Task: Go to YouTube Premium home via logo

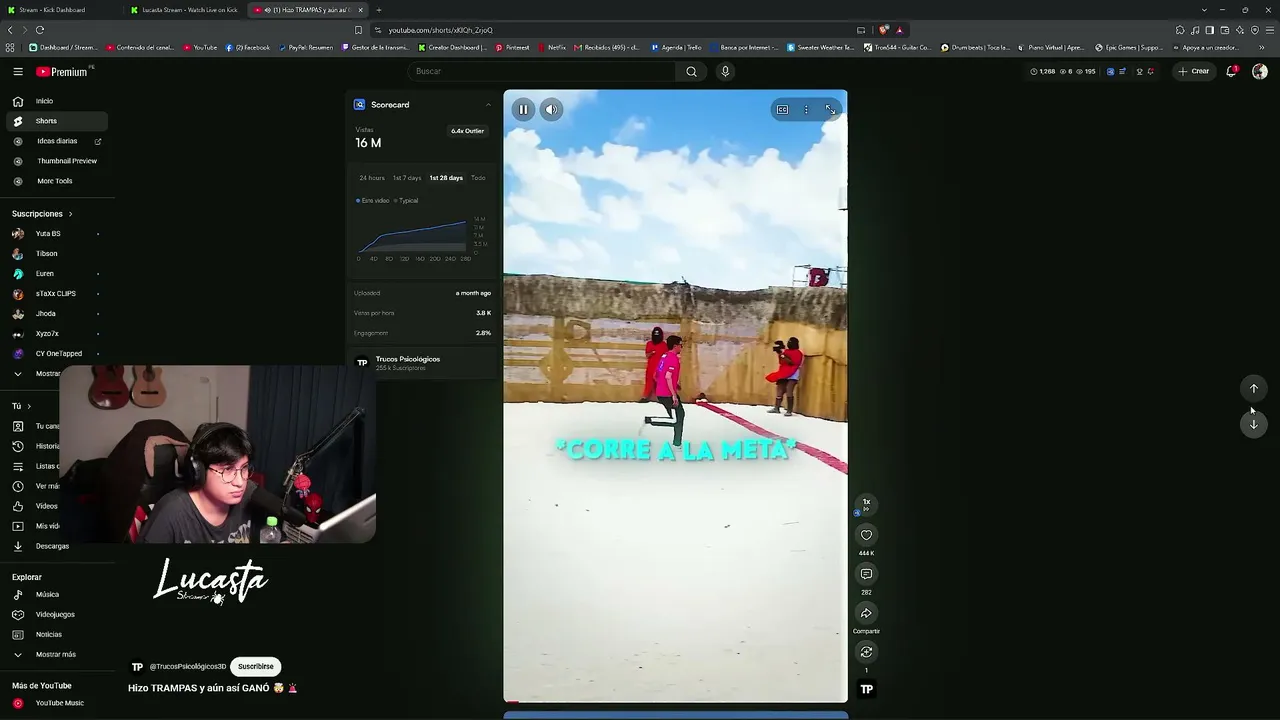Action: pyautogui.click(x=62, y=72)
